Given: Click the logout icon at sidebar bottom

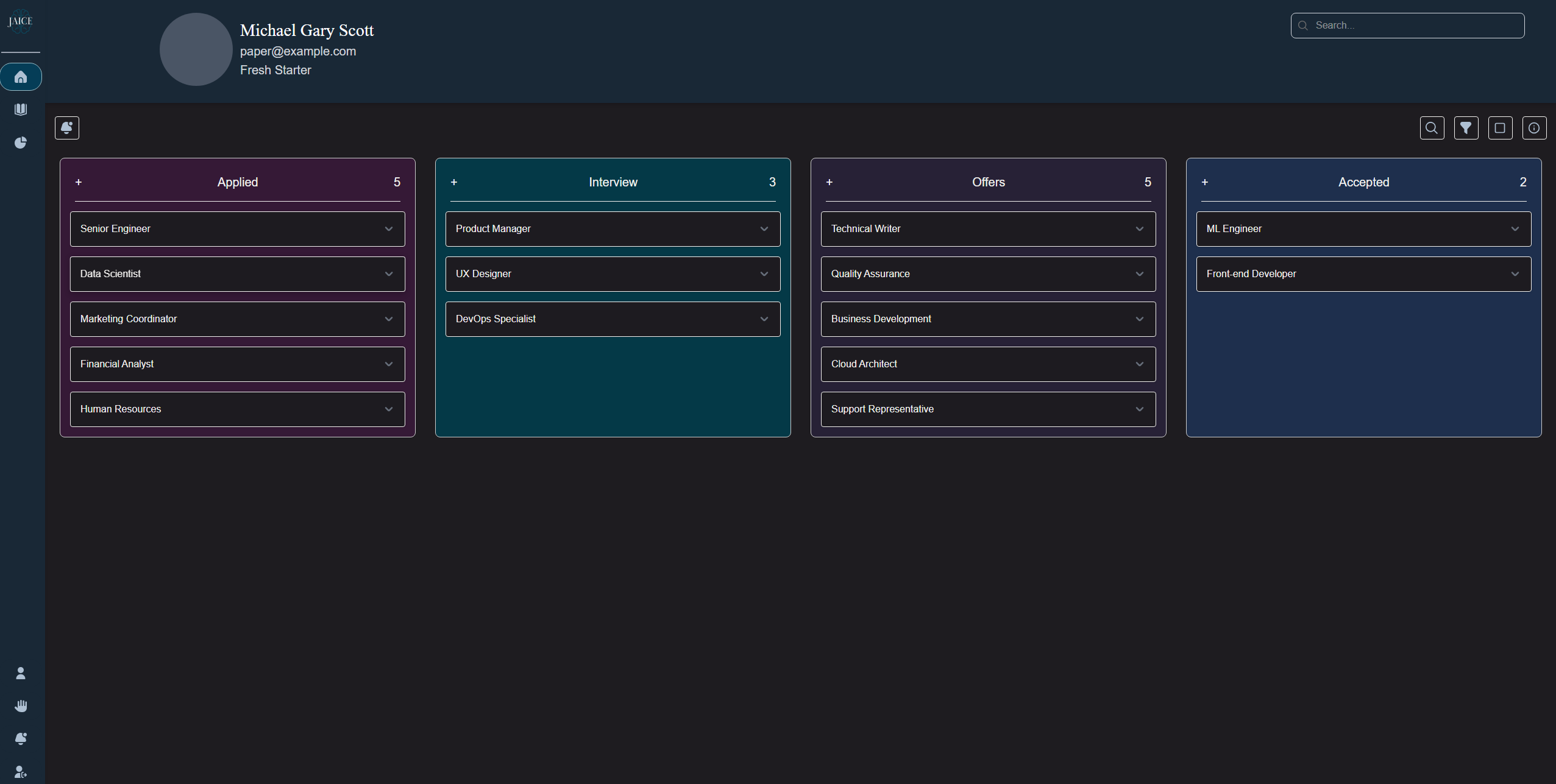Looking at the screenshot, I should 21,772.
